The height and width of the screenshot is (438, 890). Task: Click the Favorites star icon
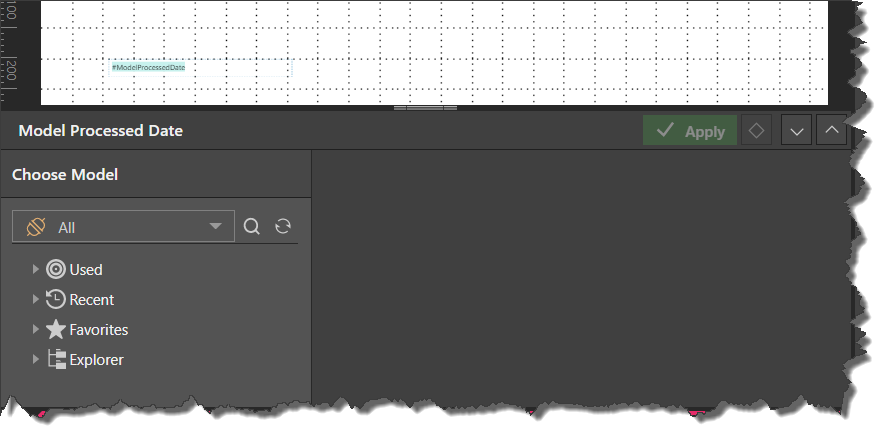coord(56,330)
